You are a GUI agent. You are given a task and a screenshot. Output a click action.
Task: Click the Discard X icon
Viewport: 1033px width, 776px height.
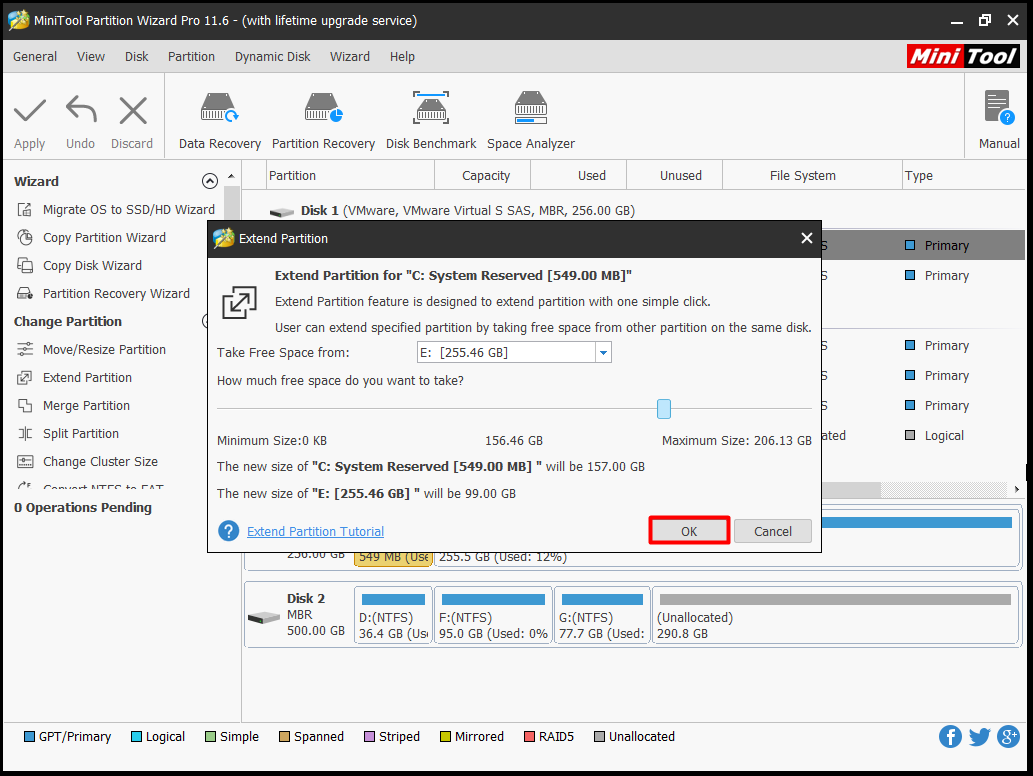point(132,110)
